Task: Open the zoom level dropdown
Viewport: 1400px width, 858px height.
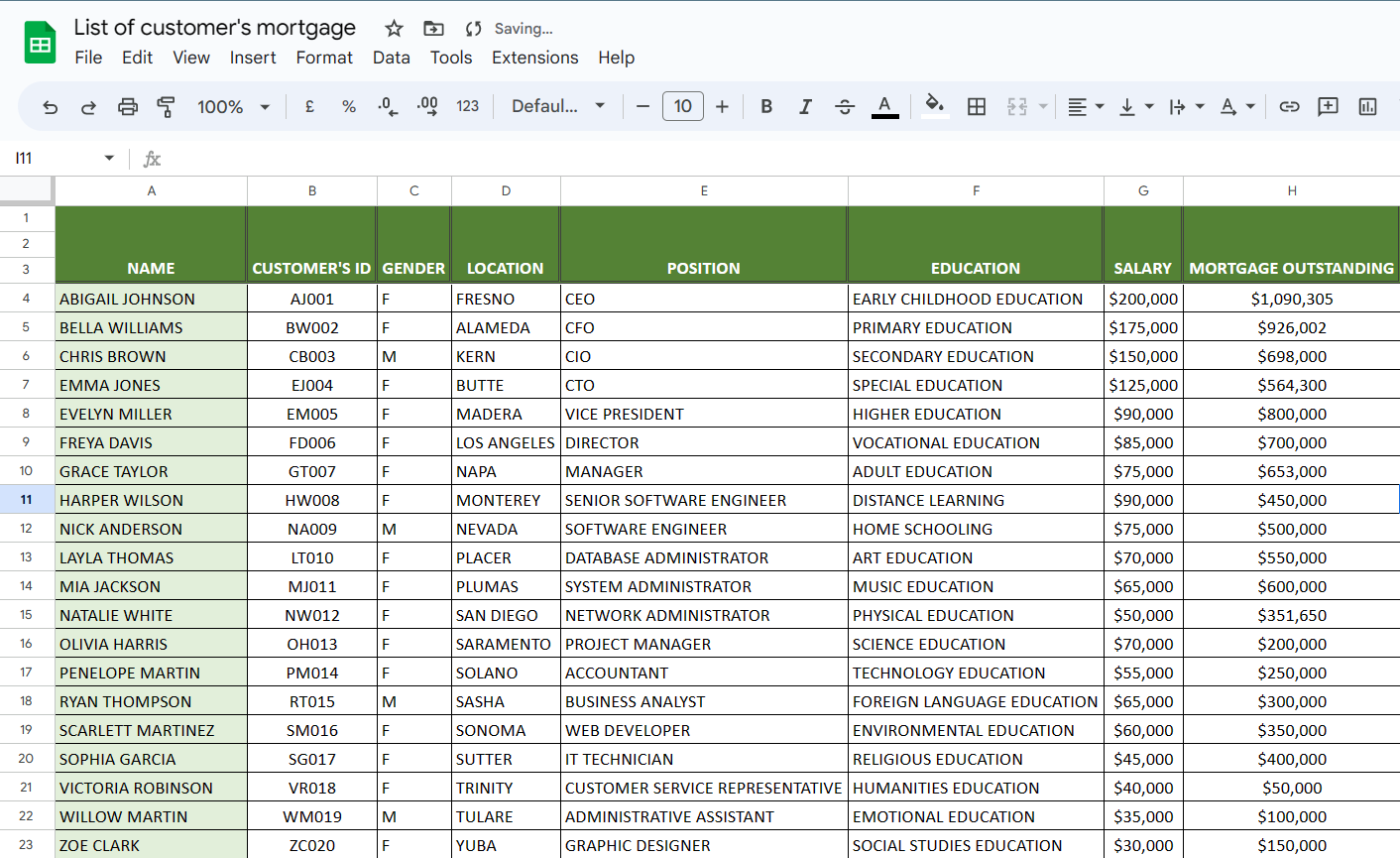Action: point(234,107)
